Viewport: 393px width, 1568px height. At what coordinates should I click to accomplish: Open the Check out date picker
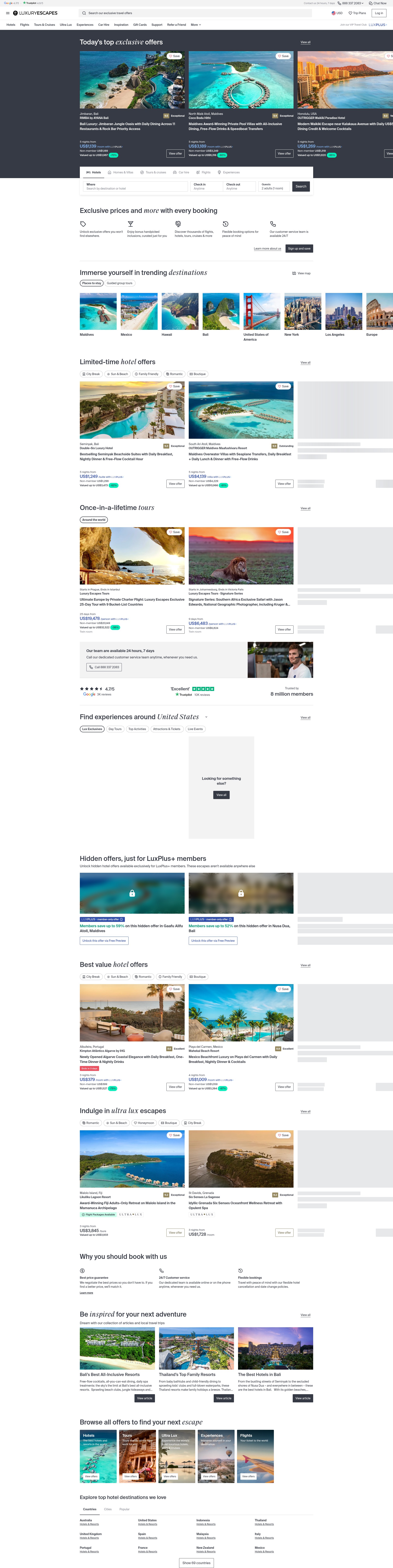click(x=240, y=186)
